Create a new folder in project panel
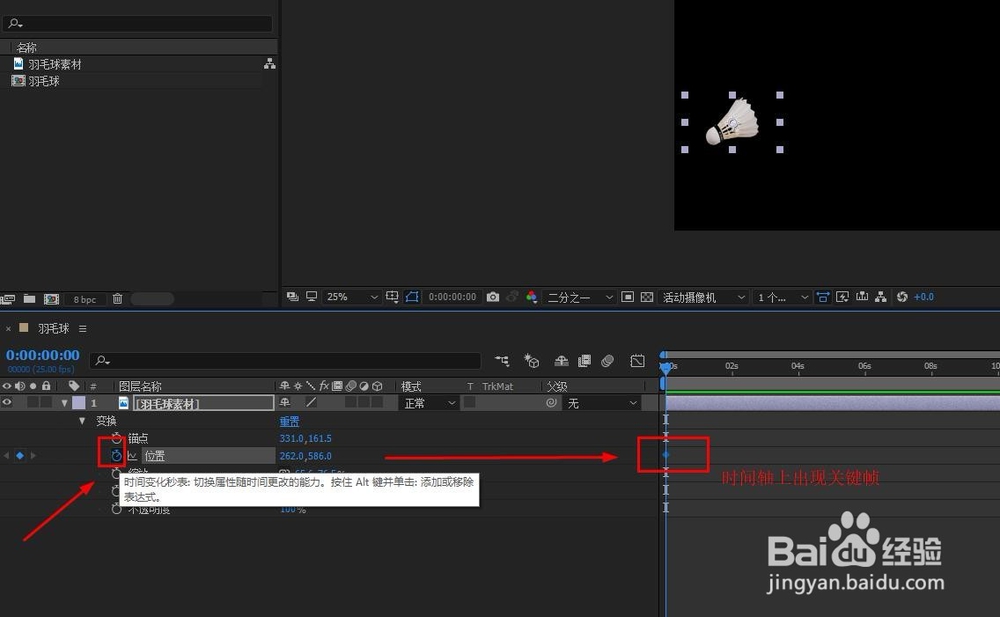 click(x=29, y=299)
